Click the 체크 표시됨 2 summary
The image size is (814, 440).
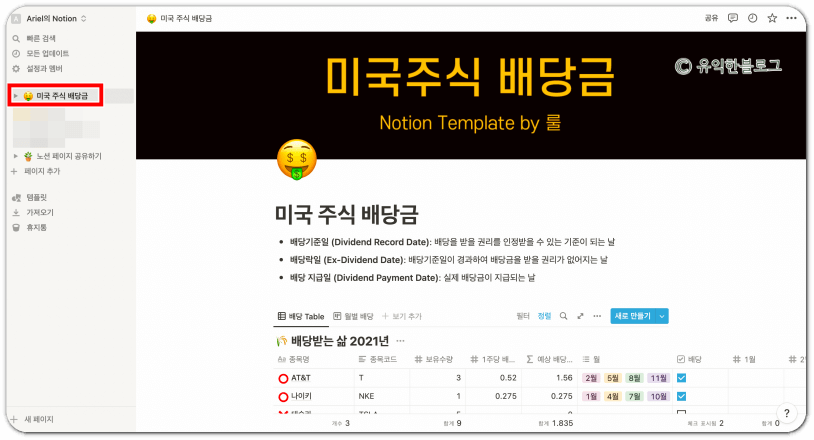click(x=705, y=423)
